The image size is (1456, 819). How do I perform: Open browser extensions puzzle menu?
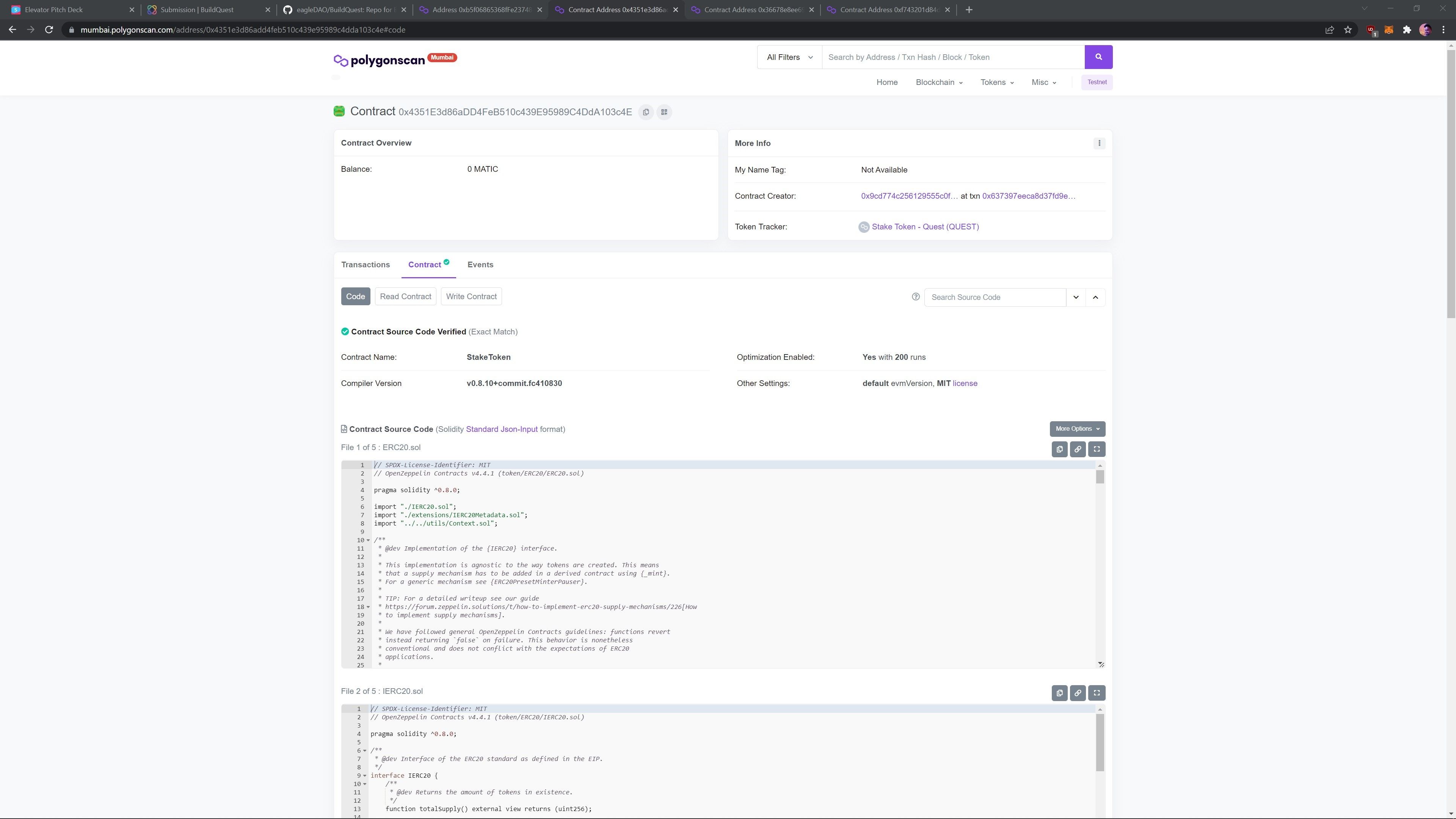pyautogui.click(x=1407, y=30)
